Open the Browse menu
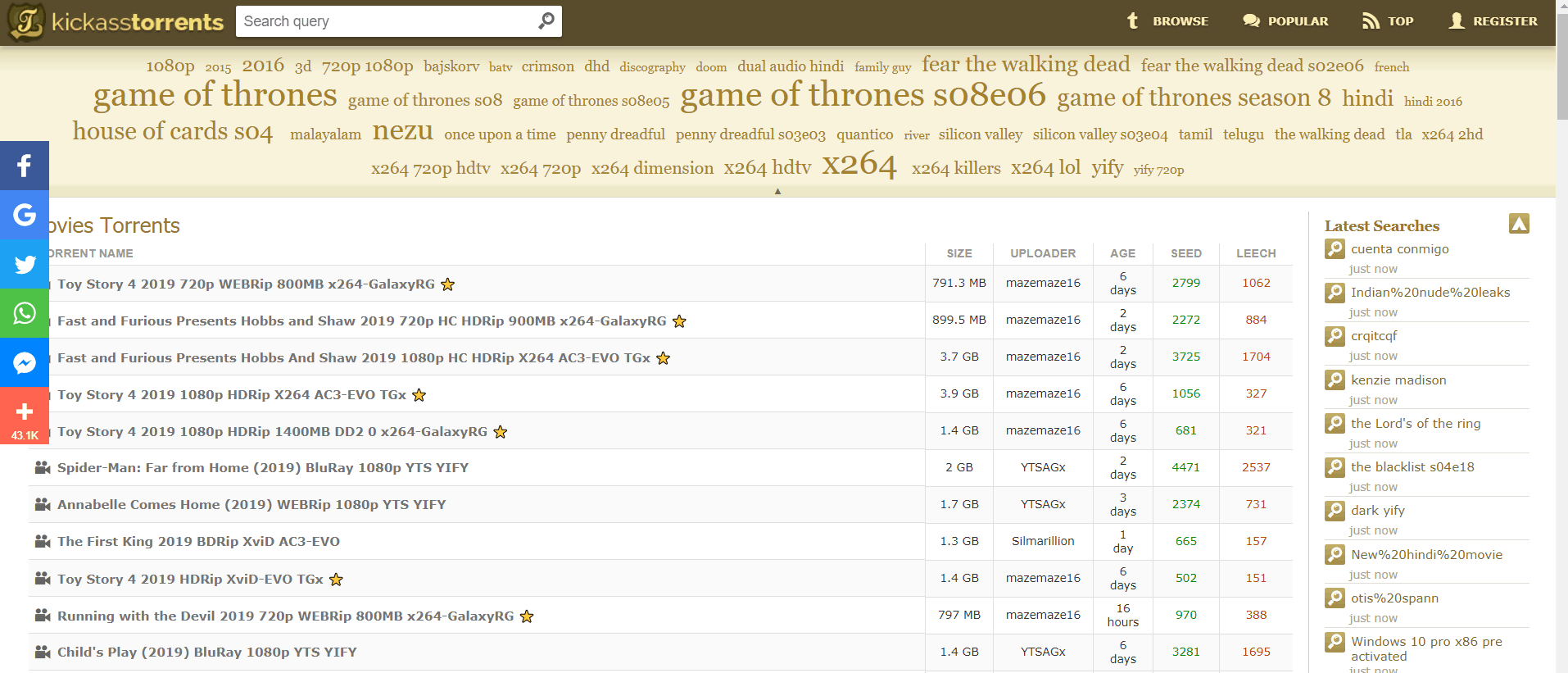Screen dimensions: 1568x673 pyautogui.click(x=1167, y=21)
